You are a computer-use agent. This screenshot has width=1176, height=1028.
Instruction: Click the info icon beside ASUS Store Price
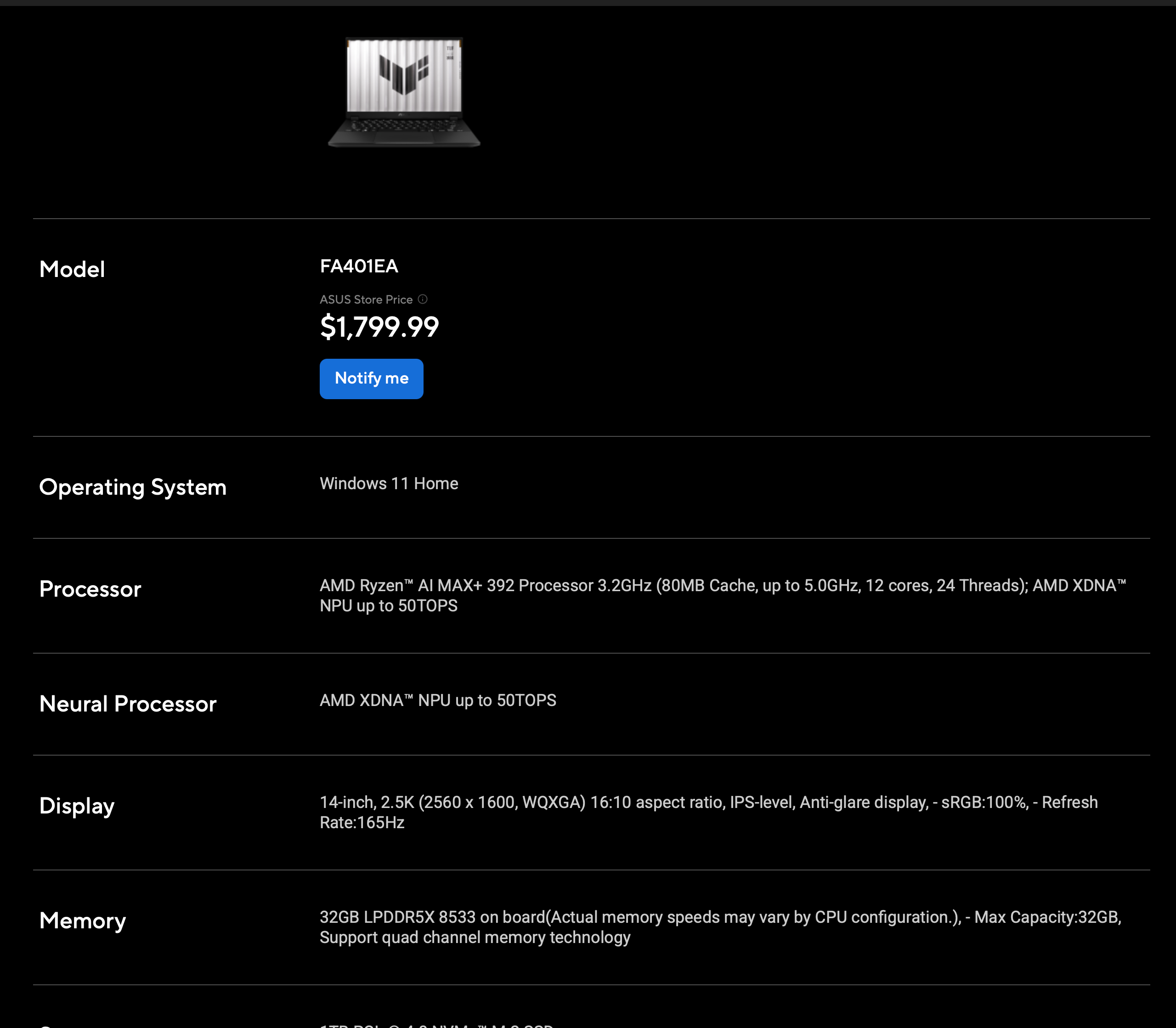(x=423, y=299)
